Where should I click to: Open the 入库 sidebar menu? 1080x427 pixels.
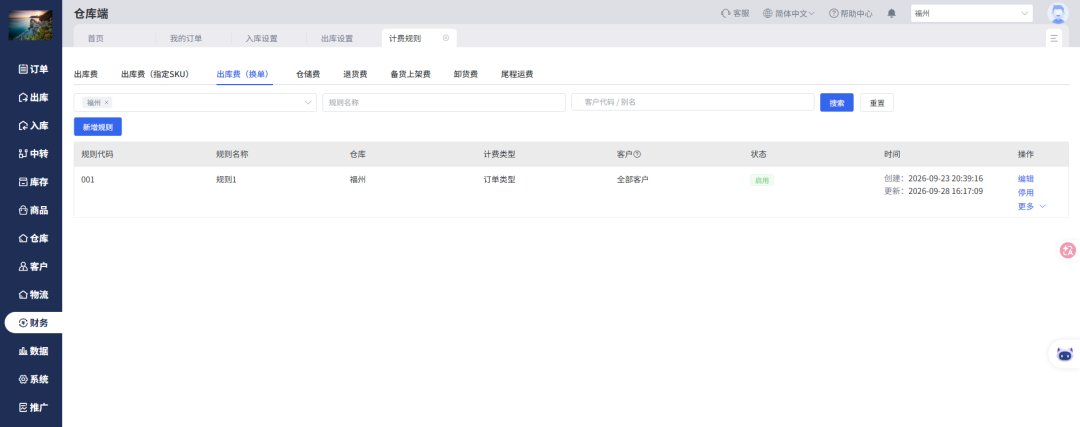[33, 125]
